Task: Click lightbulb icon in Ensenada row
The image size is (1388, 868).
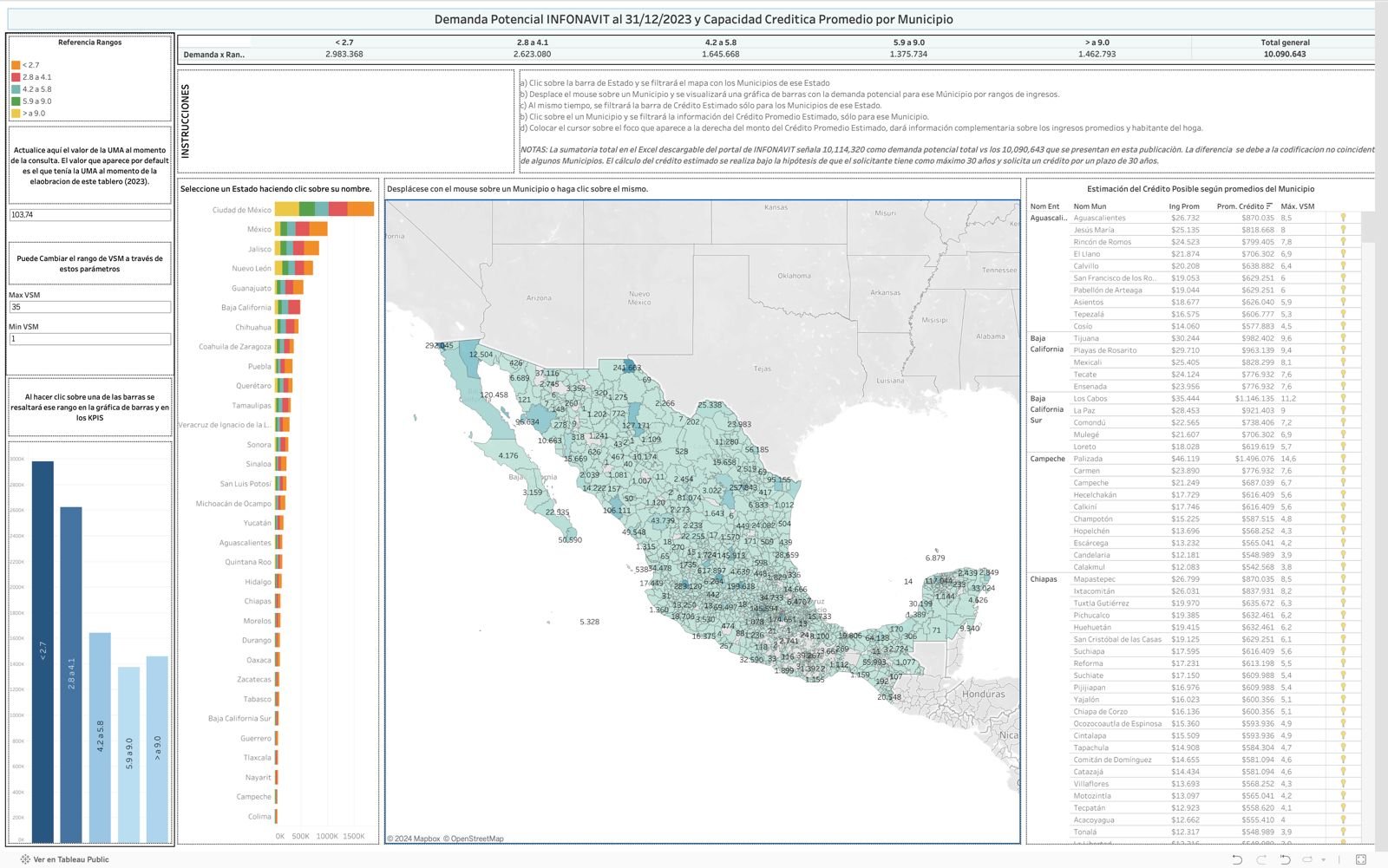Action: tap(1343, 387)
